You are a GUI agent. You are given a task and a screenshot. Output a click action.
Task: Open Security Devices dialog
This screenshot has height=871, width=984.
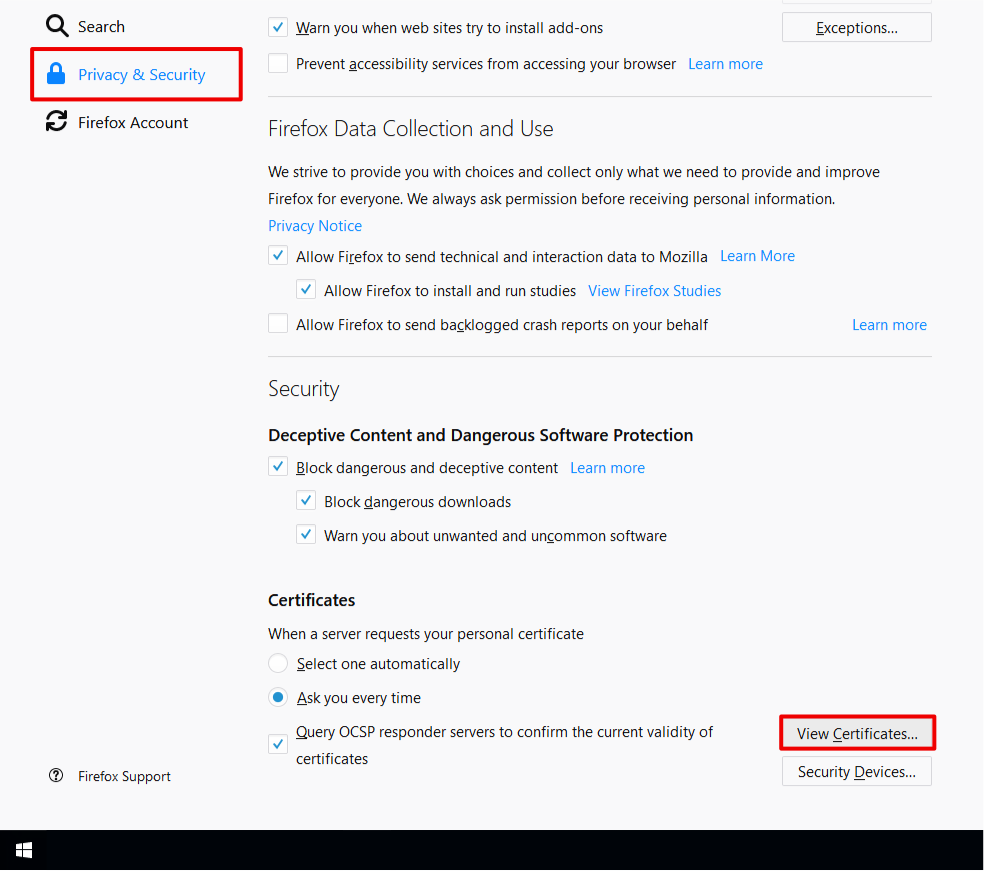(857, 771)
